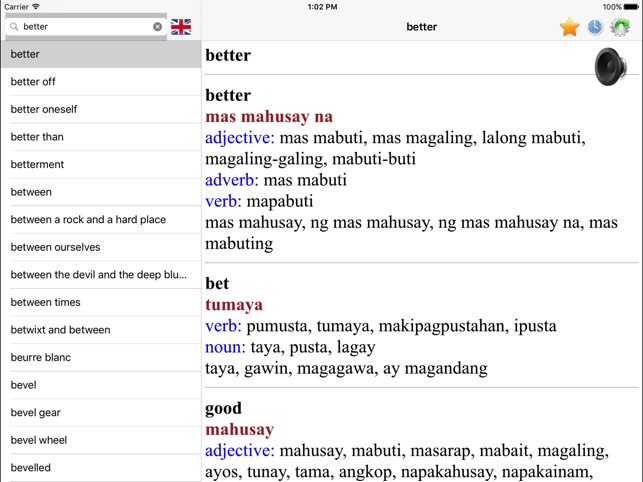643x482 pixels.
Task: Open "between a rock and a hard place"
Action: click(x=88, y=219)
